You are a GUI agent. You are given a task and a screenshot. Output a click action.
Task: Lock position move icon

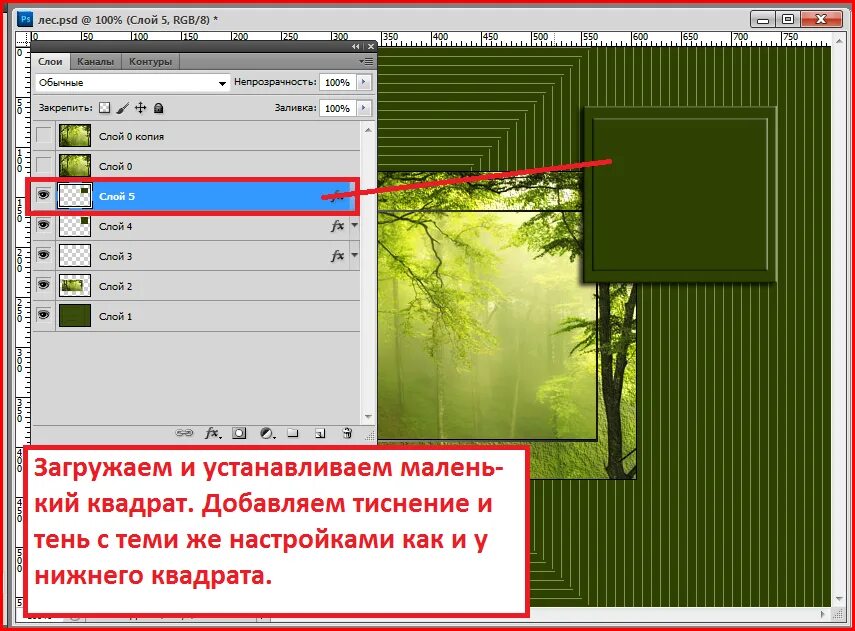(x=141, y=108)
